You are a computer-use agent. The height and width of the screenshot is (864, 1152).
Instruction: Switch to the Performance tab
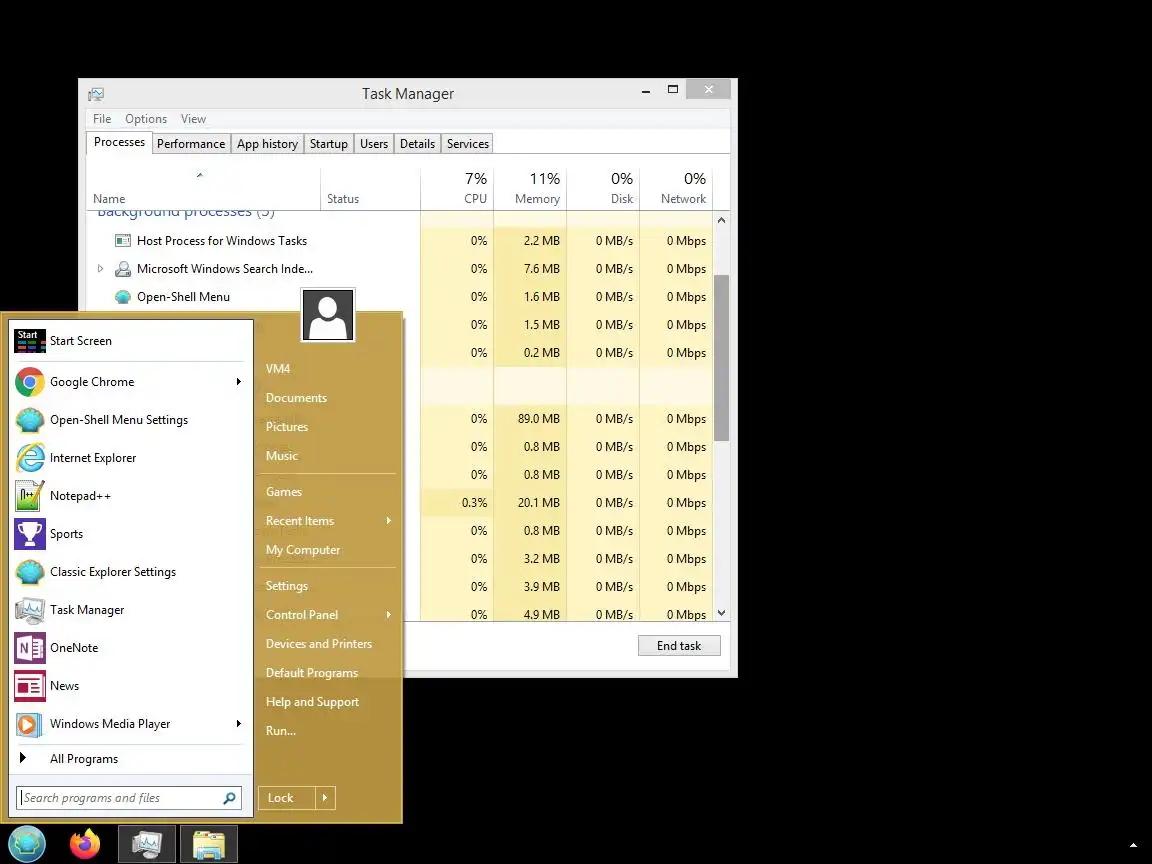191,144
